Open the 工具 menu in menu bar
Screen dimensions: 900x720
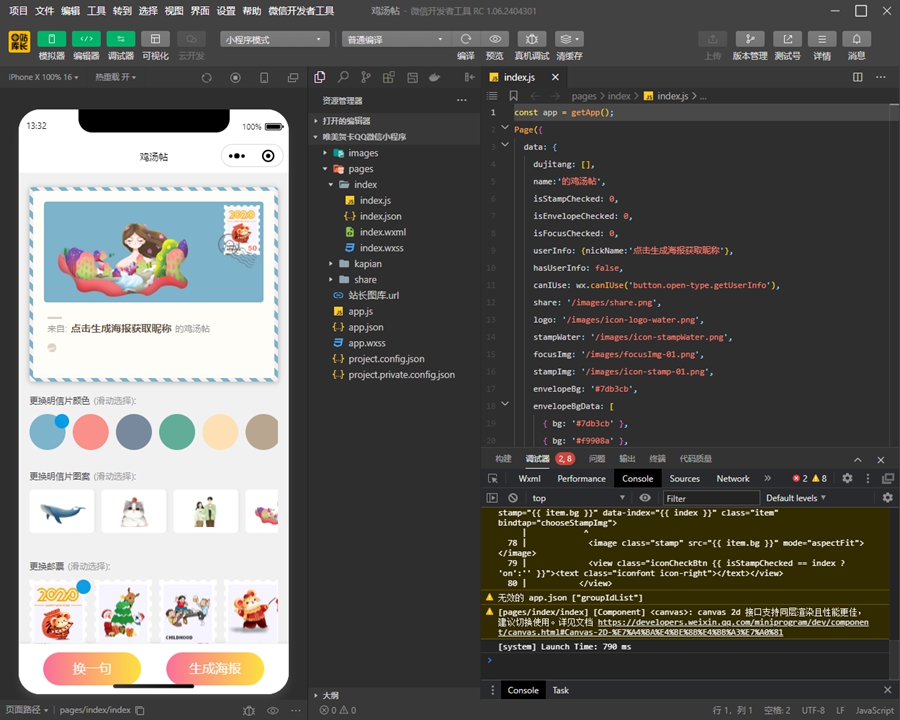(x=96, y=11)
